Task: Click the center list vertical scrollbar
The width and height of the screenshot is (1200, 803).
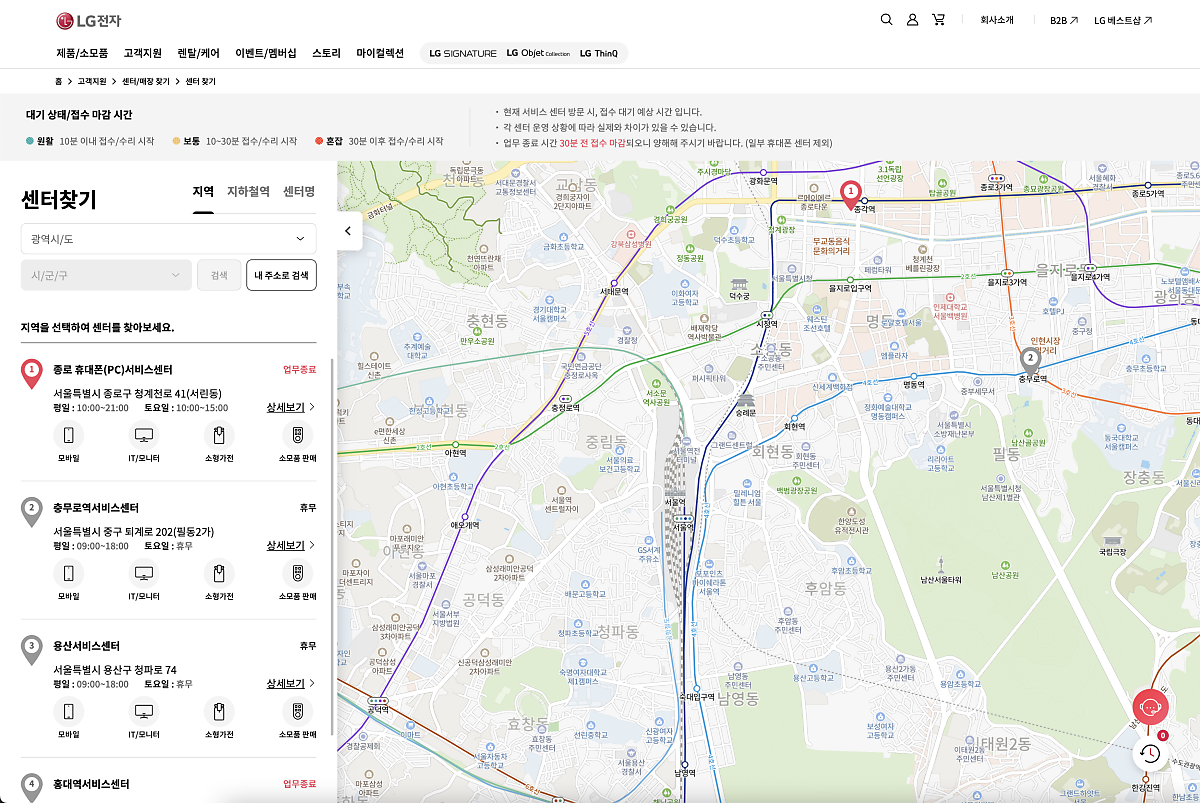Action: pyautogui.click(x=331, y=545)
